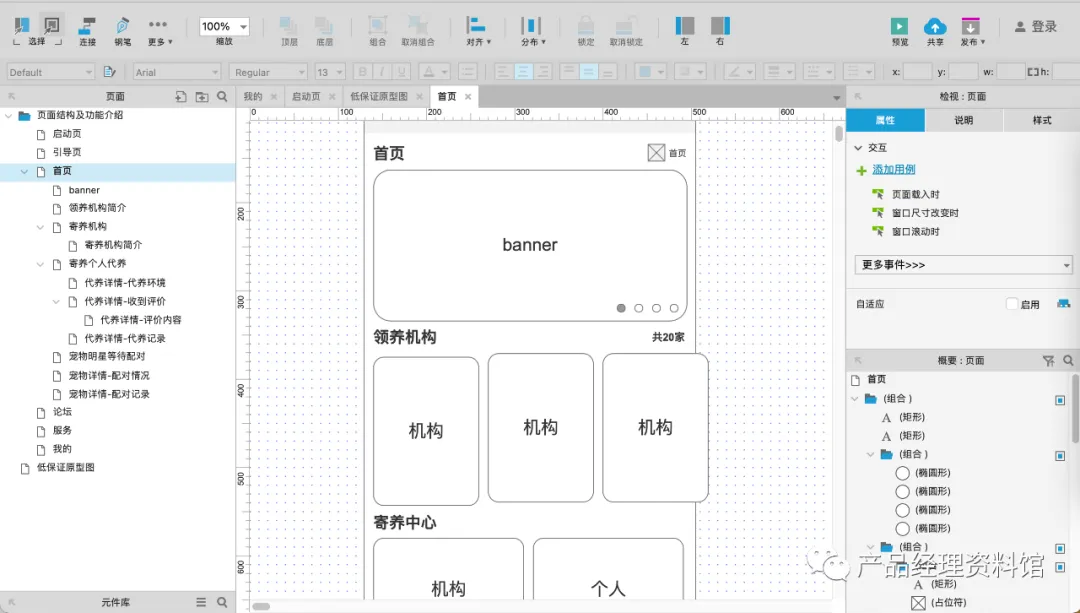The height and width of the screenshot is (613, 1080).
Task: Click the adaptive views icon beside 启用
Action: click(x=1063, y=304)
